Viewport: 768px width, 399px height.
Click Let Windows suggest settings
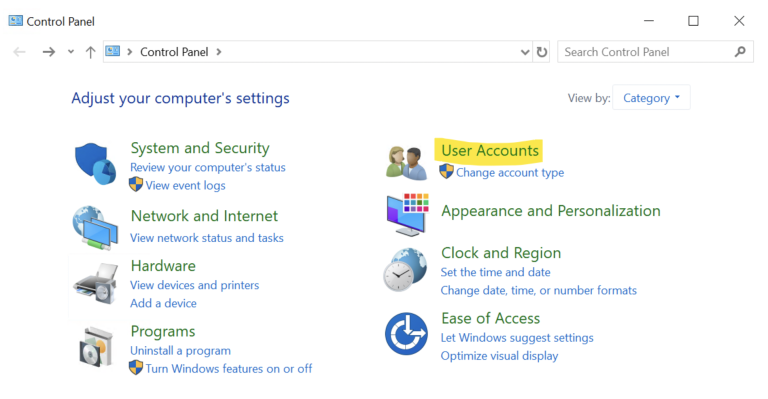coord(517,338)
